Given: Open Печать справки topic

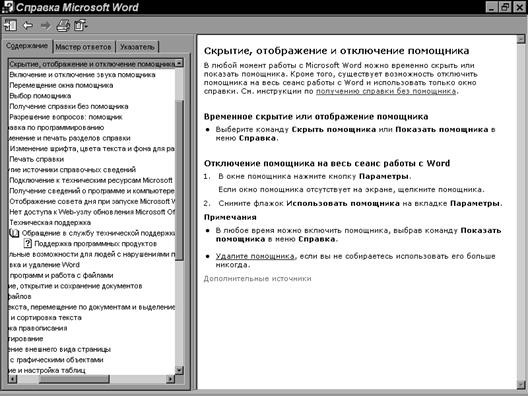Looking at the screenshot, I should click(37, 159).
